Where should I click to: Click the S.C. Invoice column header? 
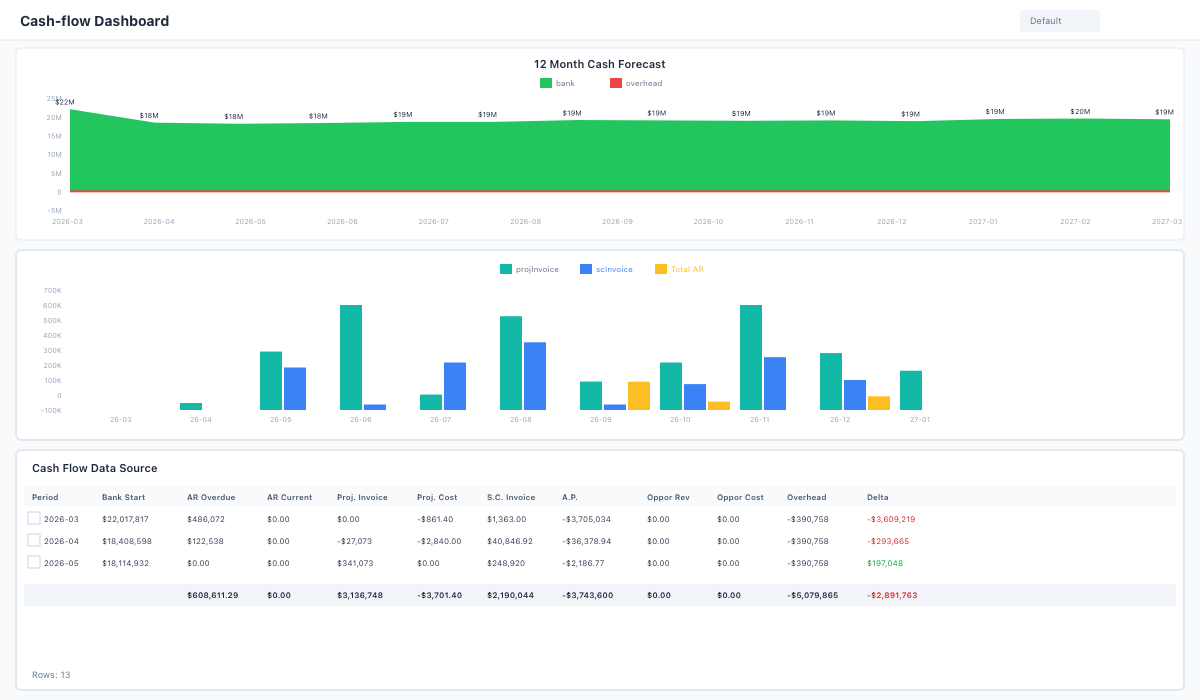click(511, 497)
